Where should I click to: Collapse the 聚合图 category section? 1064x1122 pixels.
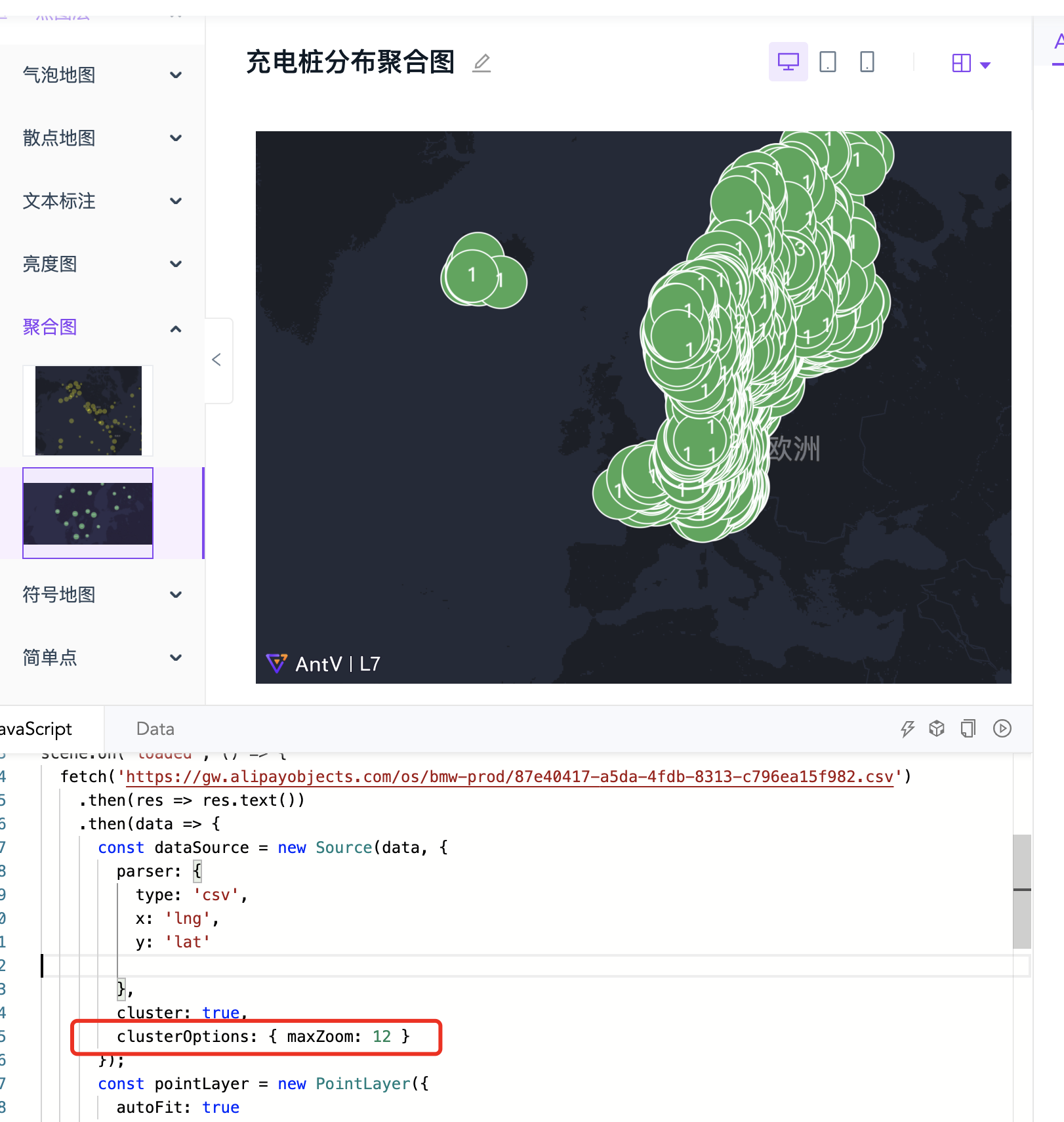(x=175, y=328)
